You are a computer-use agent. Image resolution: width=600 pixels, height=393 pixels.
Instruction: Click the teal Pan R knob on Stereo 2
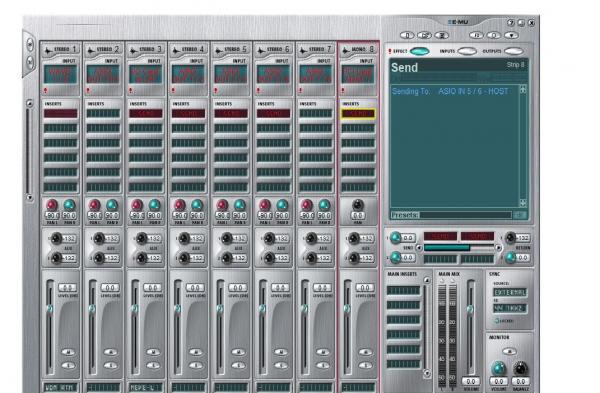(112, 205)
